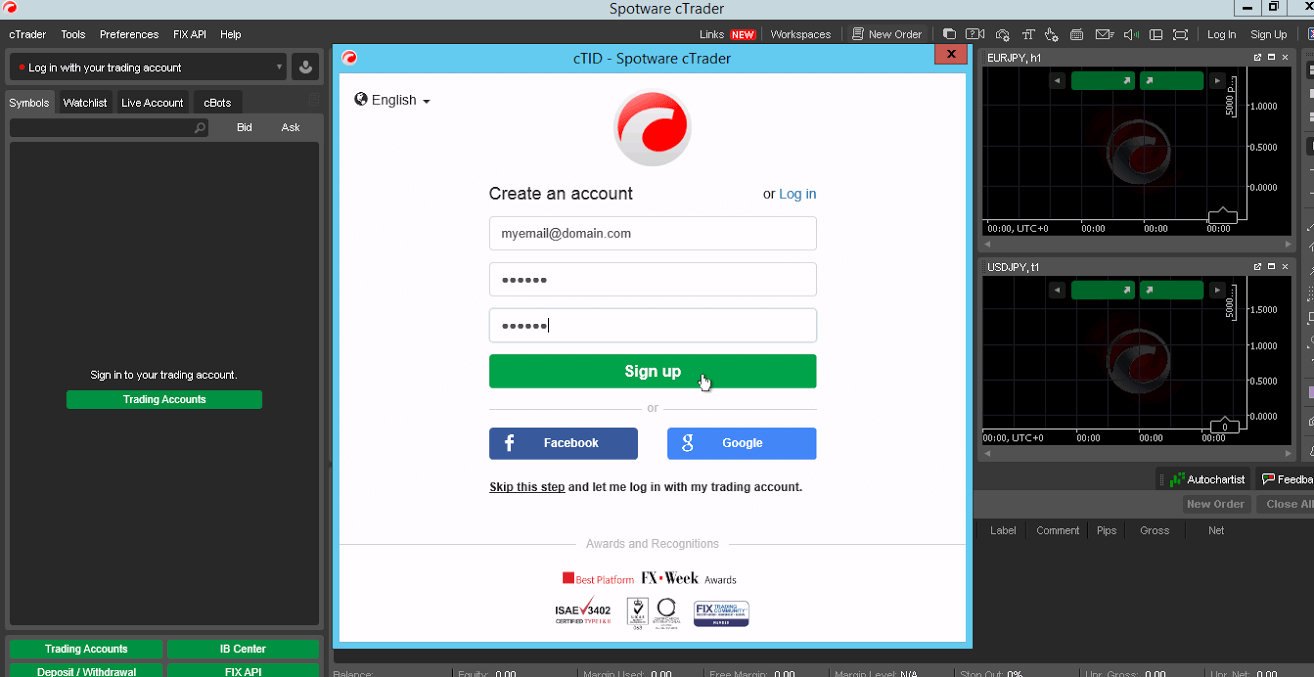This screenshot has width=1314, height=677.
Task: Sign up with Google button
Action: click(742, 443)
